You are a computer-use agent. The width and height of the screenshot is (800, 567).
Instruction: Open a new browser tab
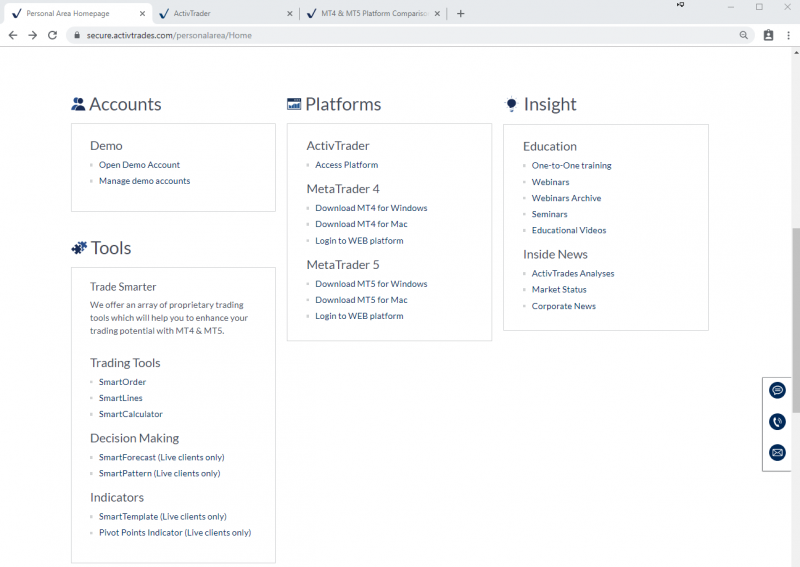461,14
